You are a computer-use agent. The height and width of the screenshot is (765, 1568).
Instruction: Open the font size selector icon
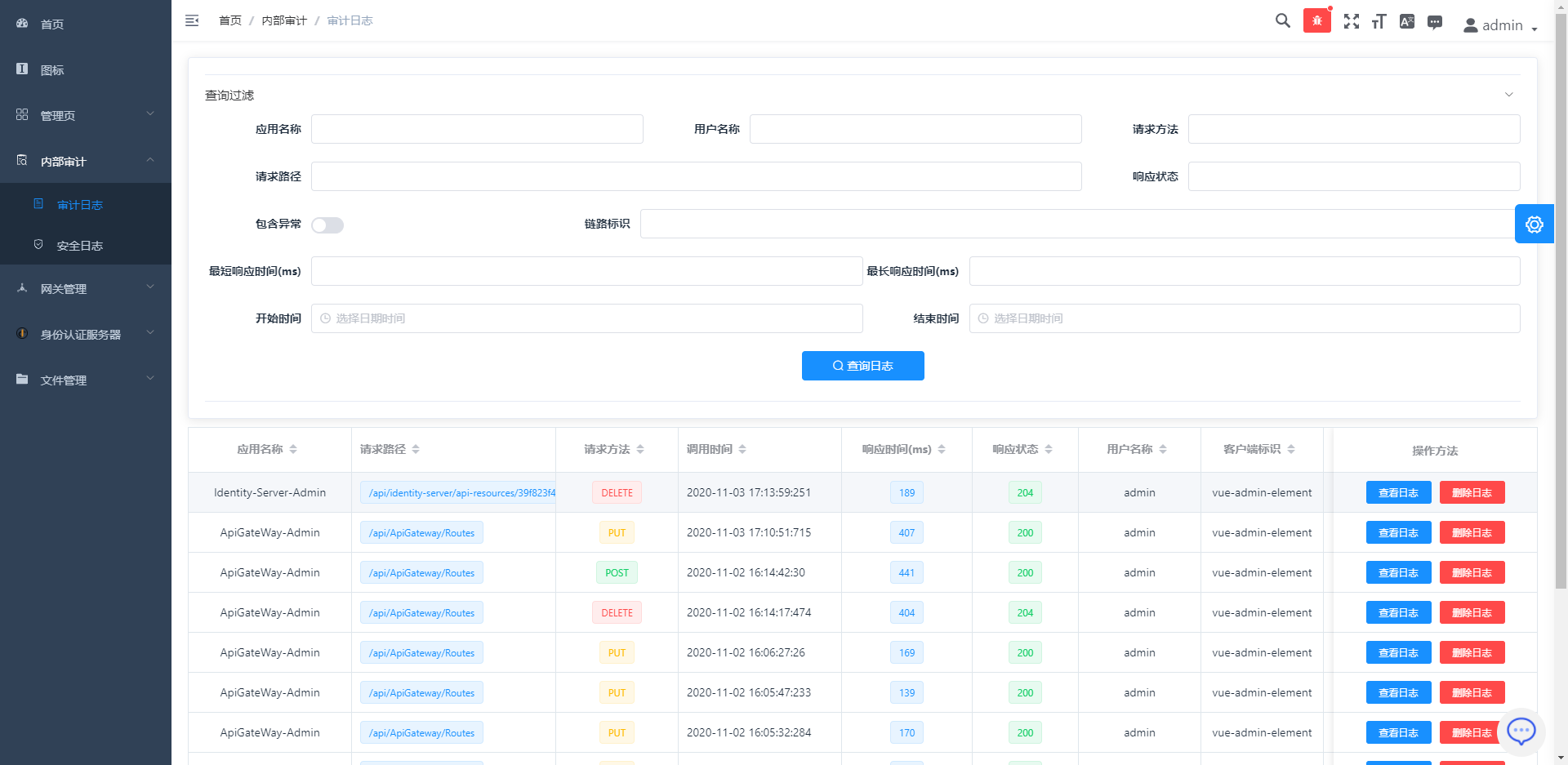1379,22
